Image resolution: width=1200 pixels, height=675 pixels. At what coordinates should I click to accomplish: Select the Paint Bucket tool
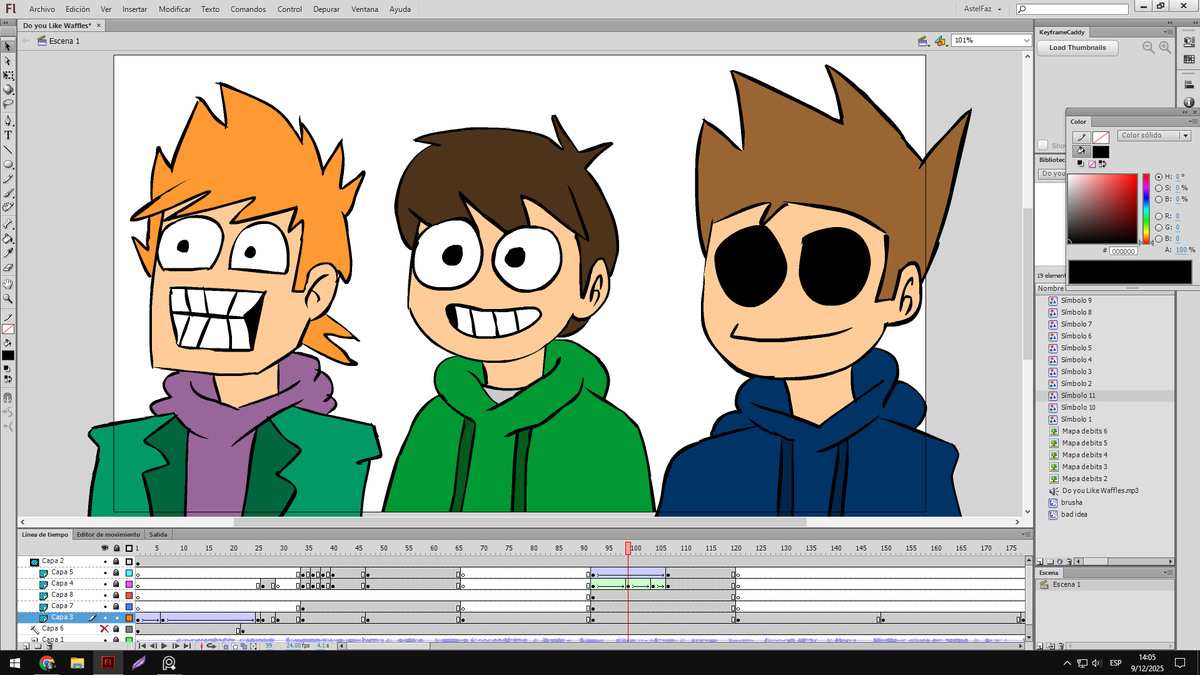click(9, 238)
